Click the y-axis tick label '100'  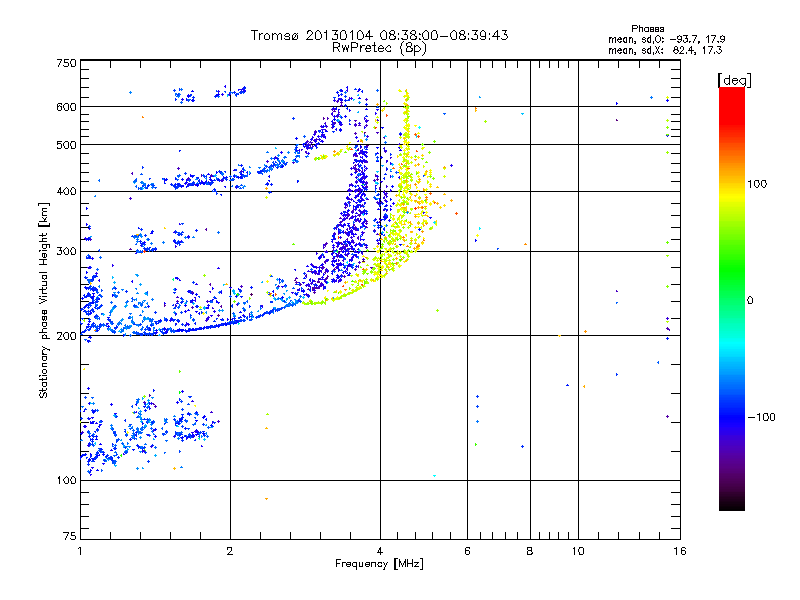pyautogui.click(x=66, y=481)
